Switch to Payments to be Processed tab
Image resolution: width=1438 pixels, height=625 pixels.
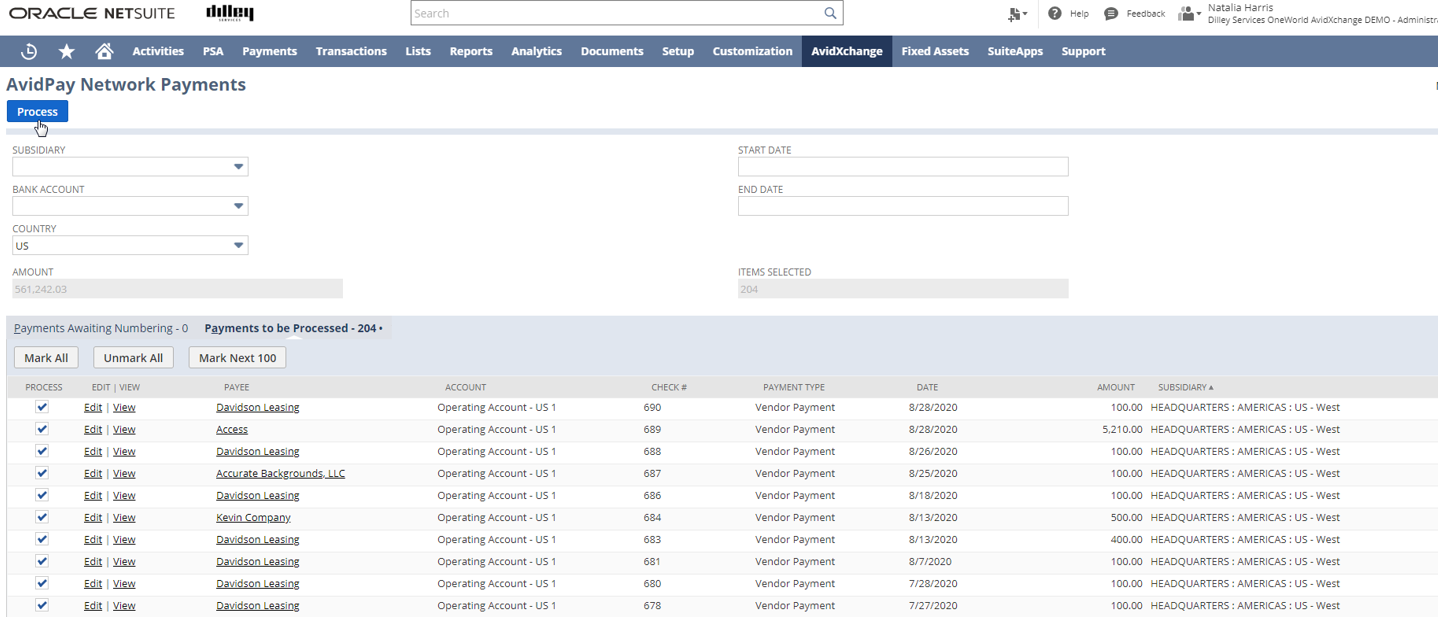coord(293,328)
